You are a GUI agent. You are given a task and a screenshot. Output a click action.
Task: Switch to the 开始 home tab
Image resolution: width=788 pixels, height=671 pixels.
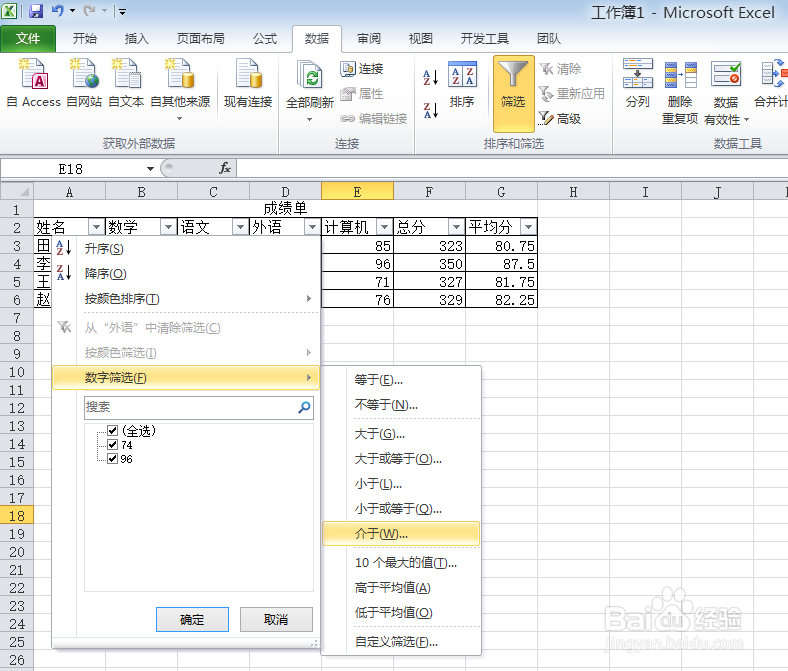pos(84,39)
